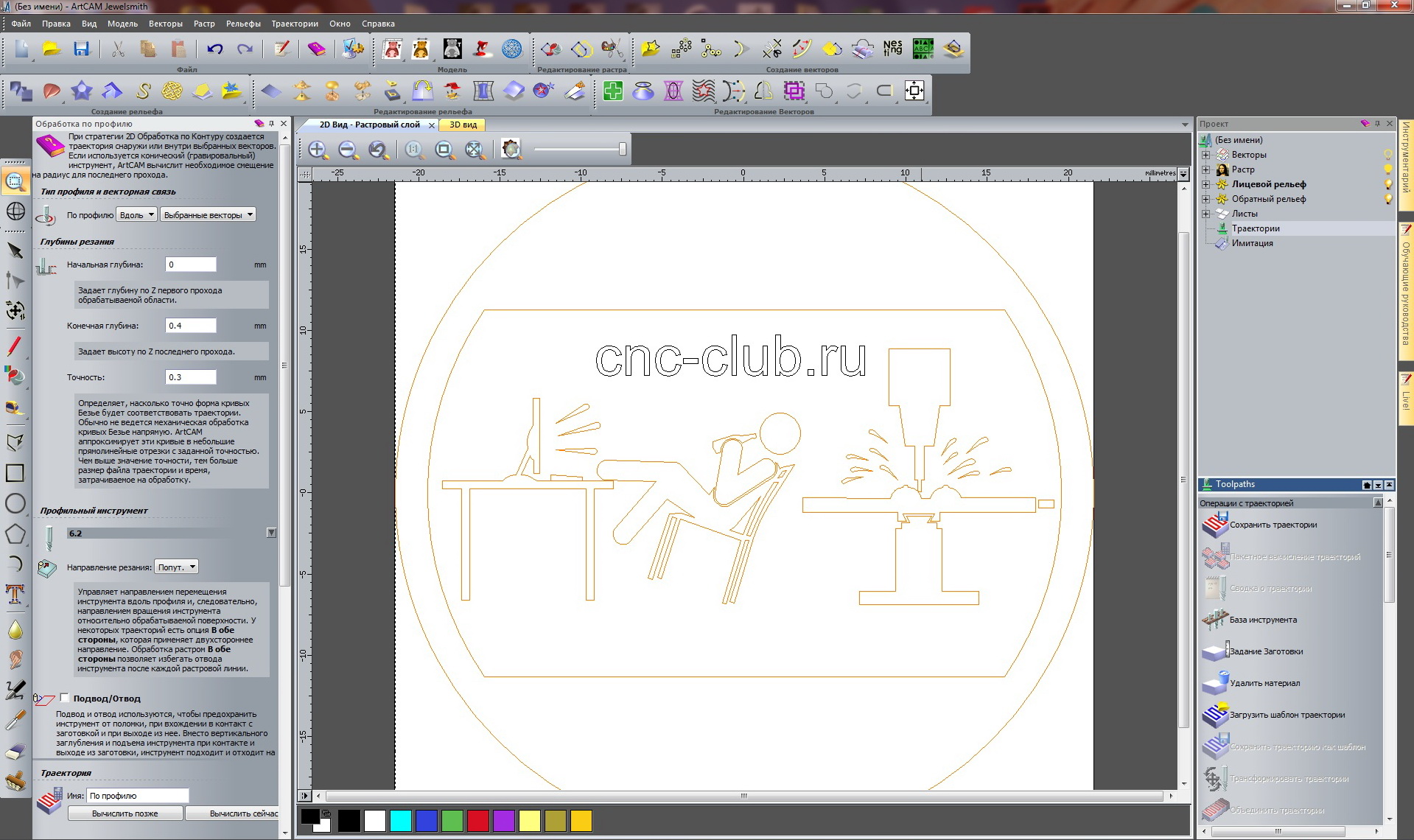Open the Траектории menu
Image resolution: width=1414 pixels, height=840 pixels.
(x=295, y=24)
